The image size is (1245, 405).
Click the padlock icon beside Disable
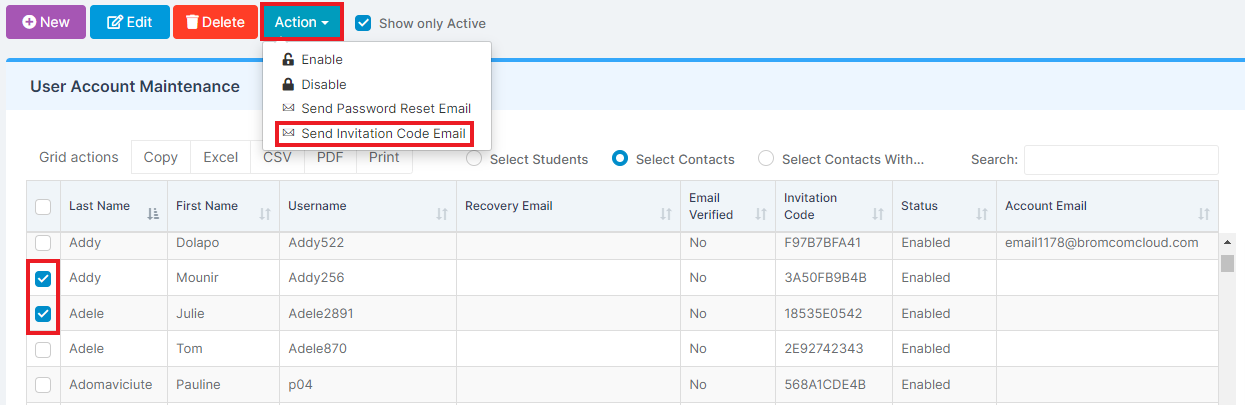288,85
